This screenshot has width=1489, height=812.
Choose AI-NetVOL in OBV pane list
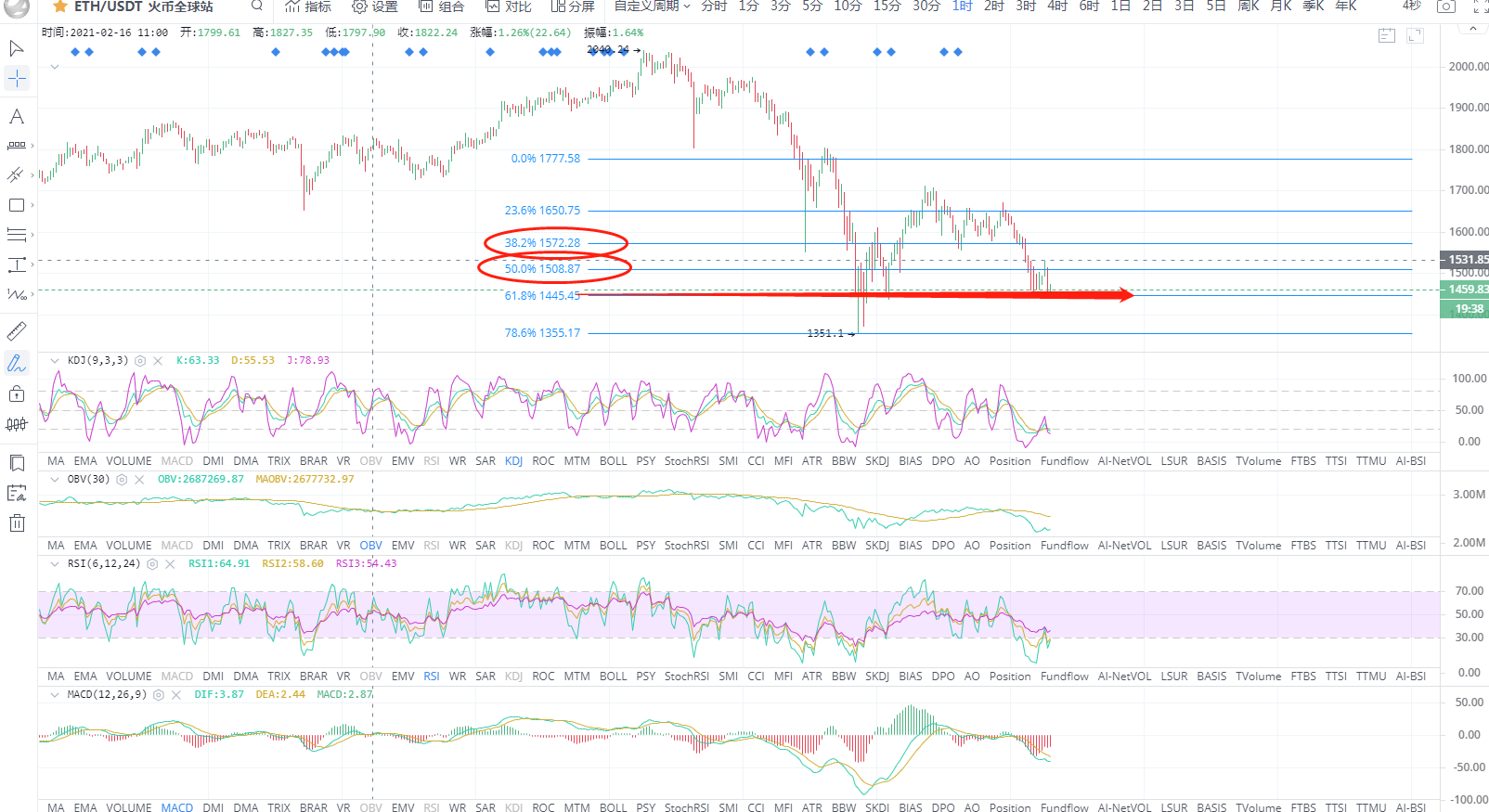pyautogui.click(x=1124, y=546)
